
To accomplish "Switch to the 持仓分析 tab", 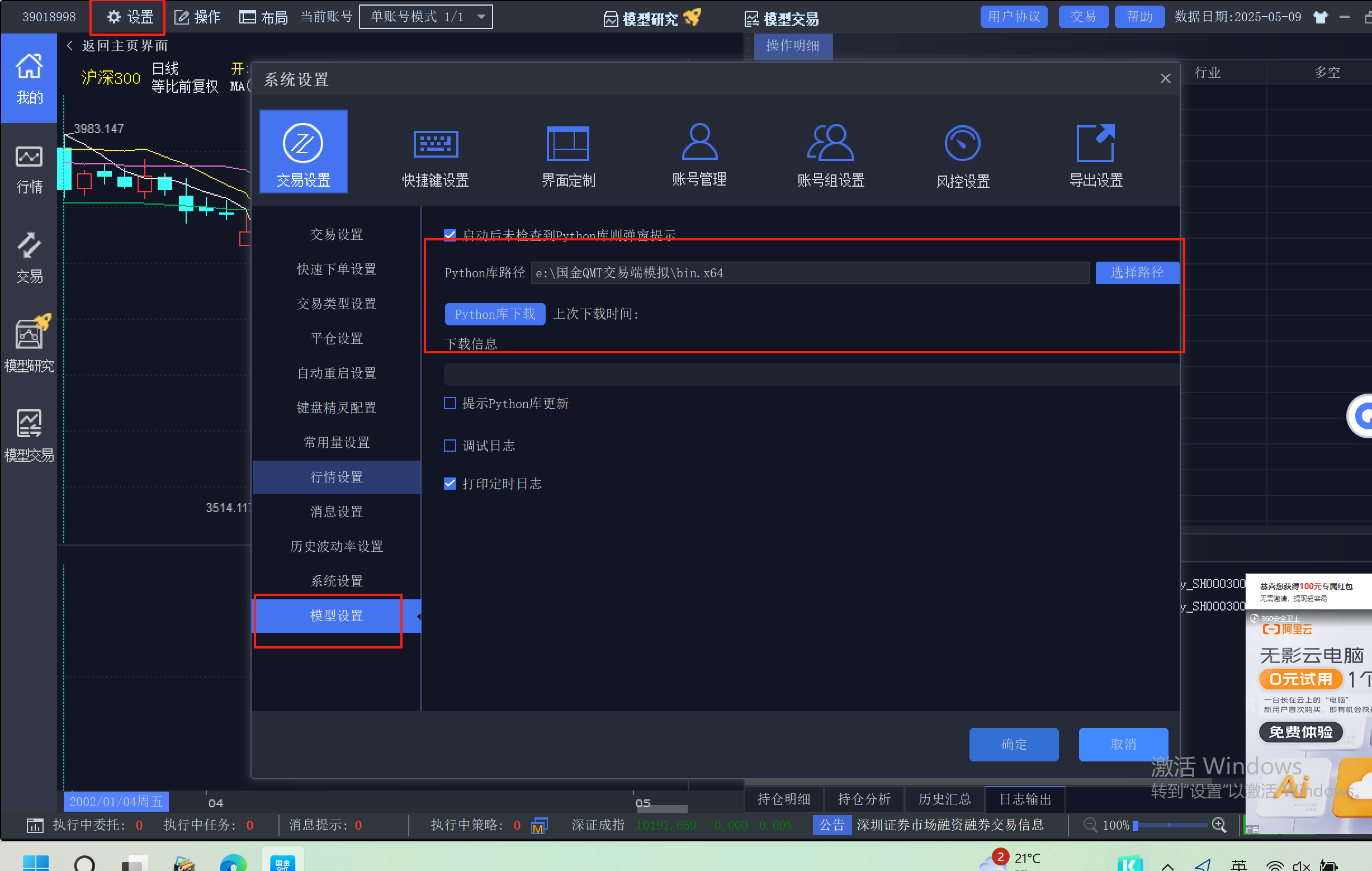I will tap(864, 799).
